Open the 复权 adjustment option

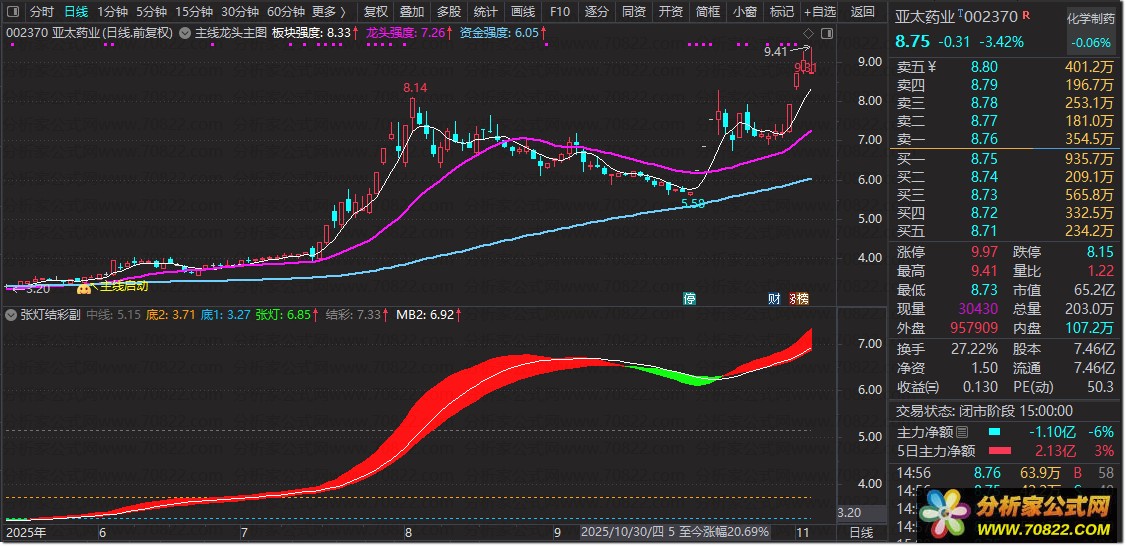[376, 11]
